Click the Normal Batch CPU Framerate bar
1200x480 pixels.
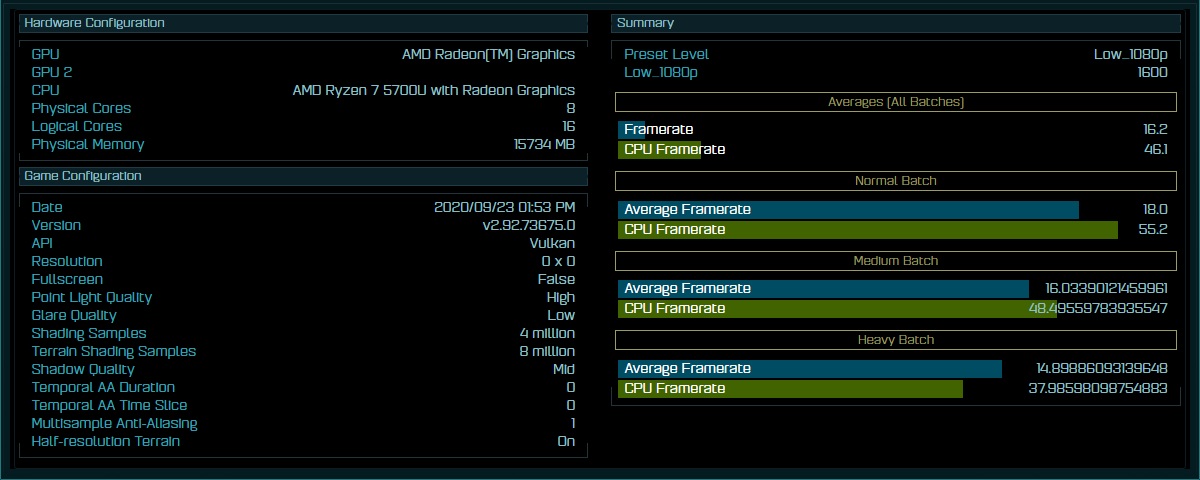point(868,230)
